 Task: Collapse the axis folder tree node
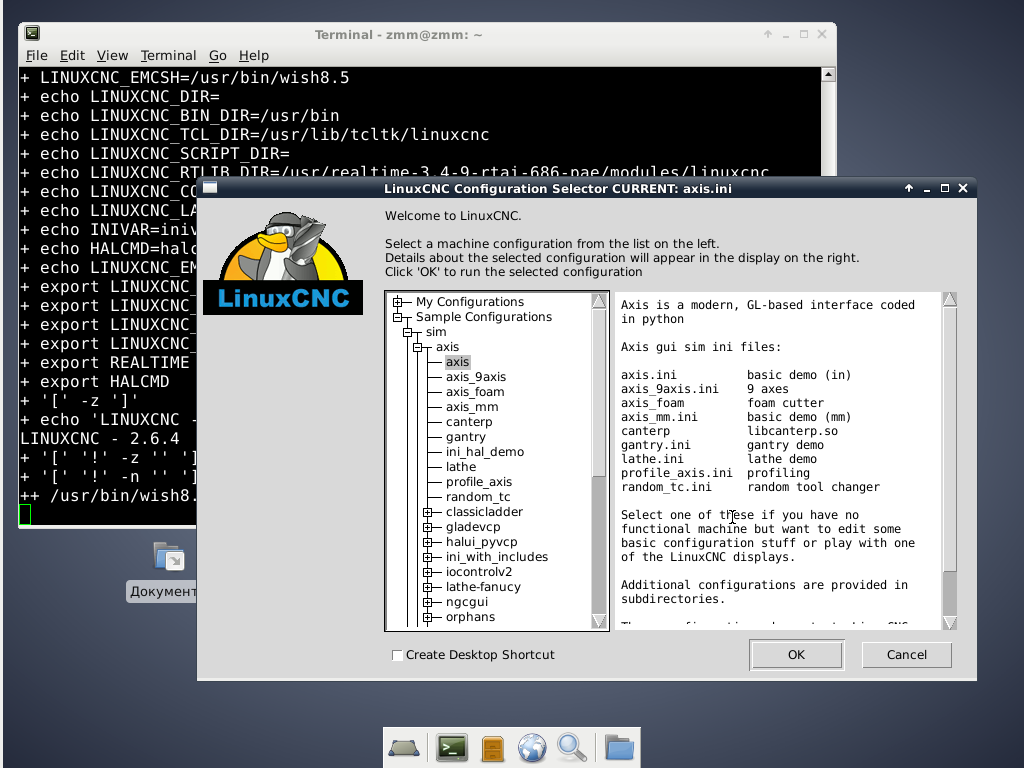coord(418,347)
